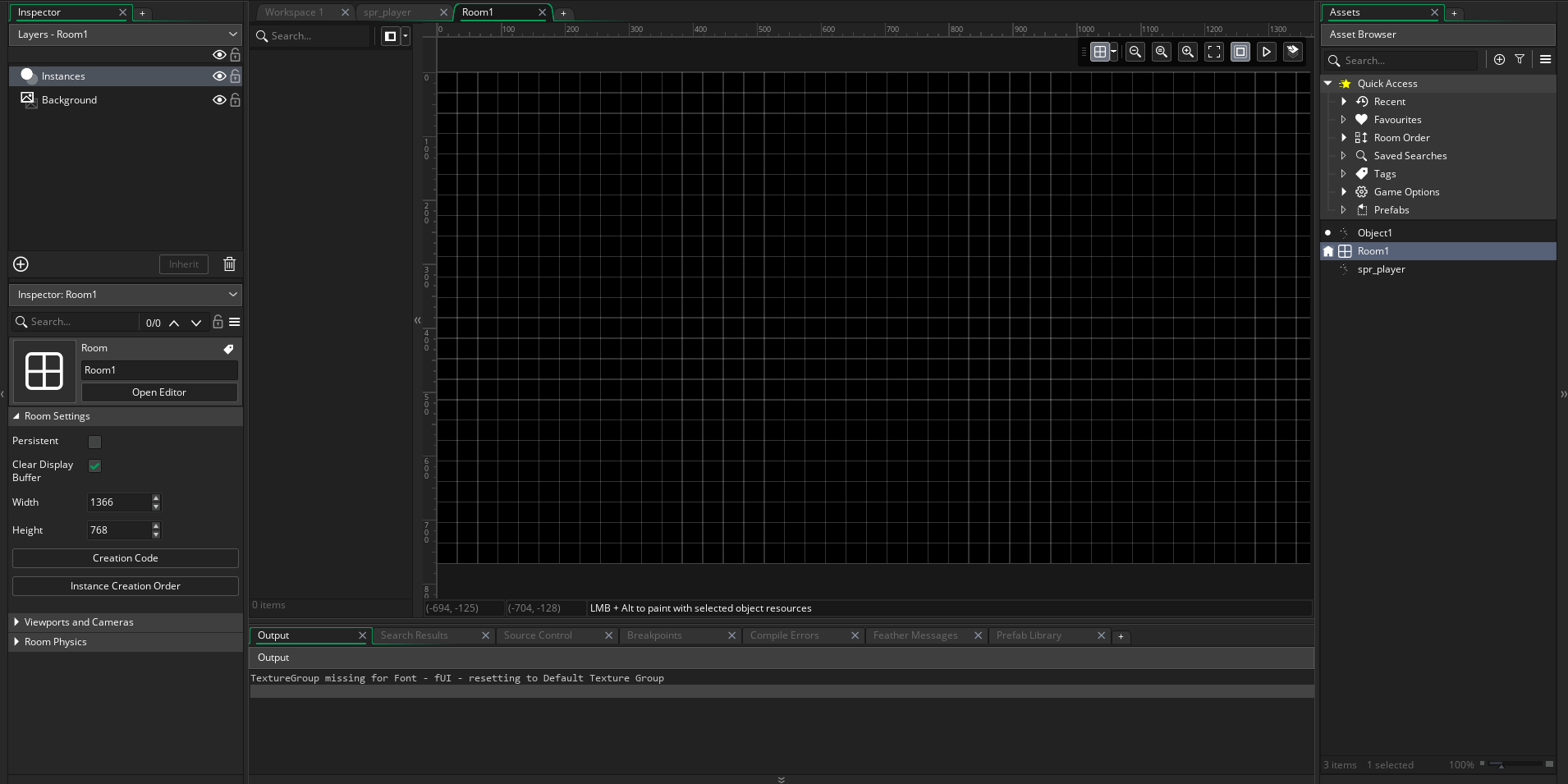Viewport: 1568px width, 784px height.
Task: Open the grid options dropdown arrow
Action: [x=1114, y=52]
